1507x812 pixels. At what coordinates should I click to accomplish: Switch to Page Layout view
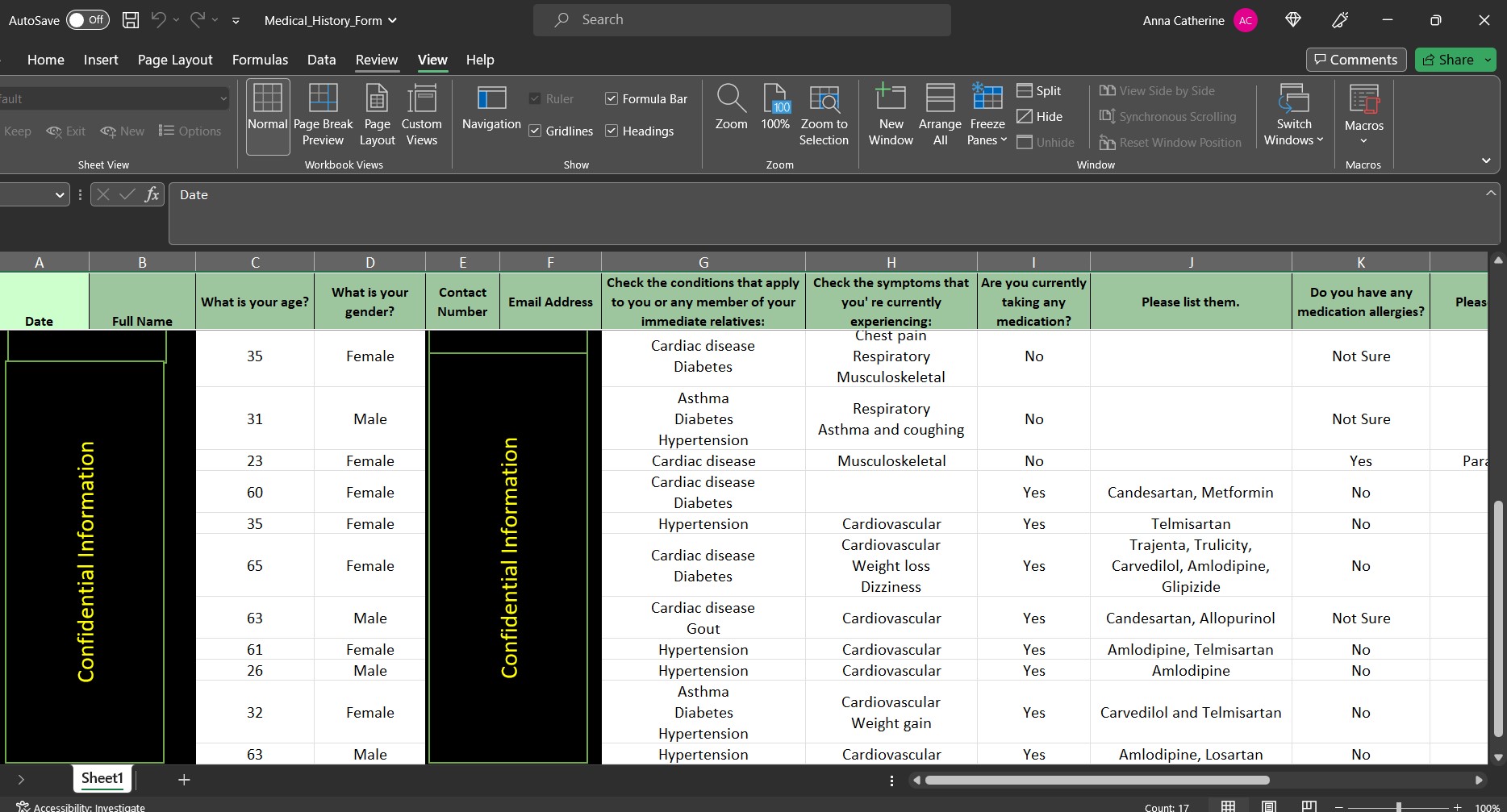click(377, 116)
